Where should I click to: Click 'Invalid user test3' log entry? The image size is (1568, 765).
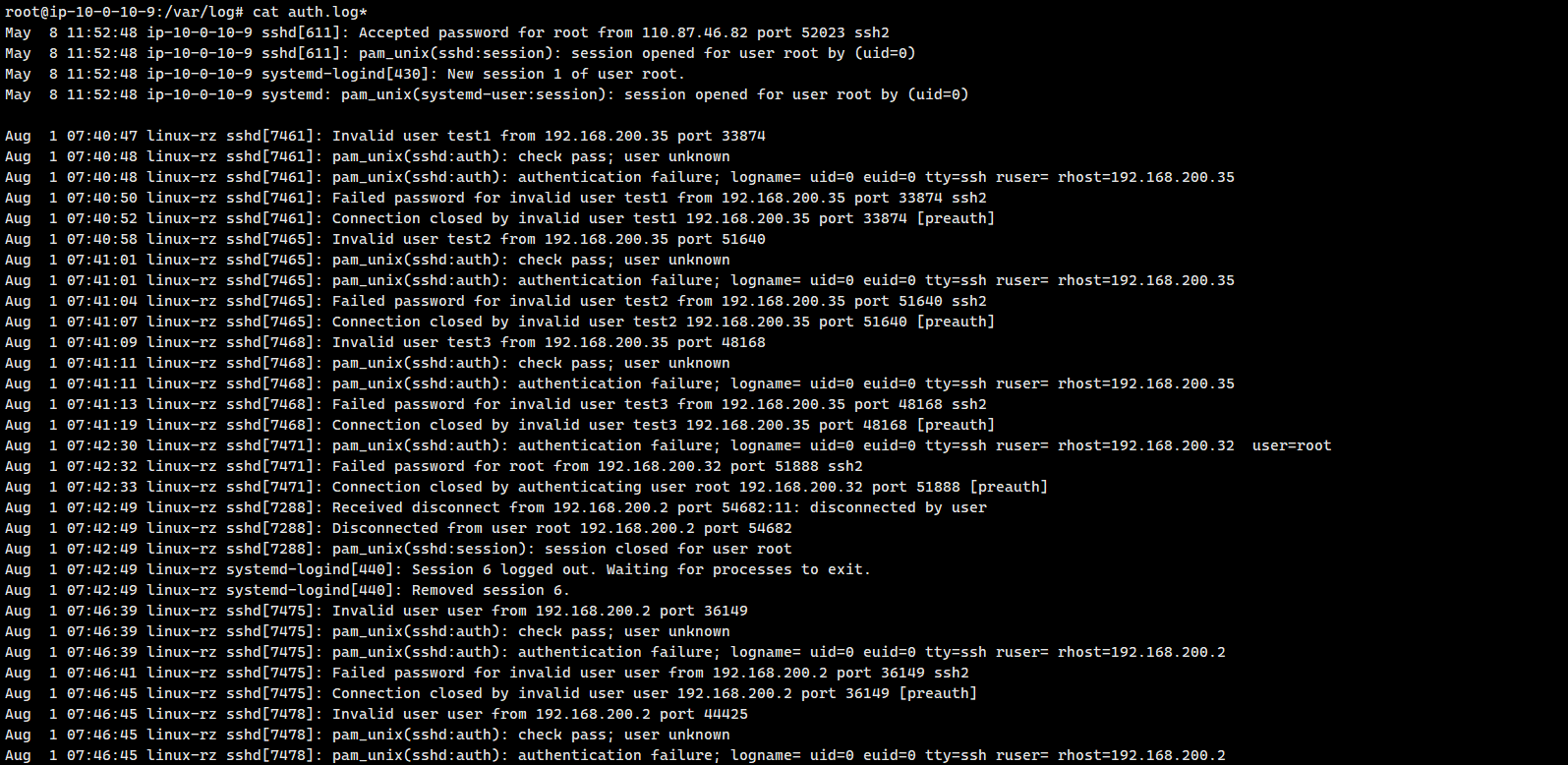385,342
